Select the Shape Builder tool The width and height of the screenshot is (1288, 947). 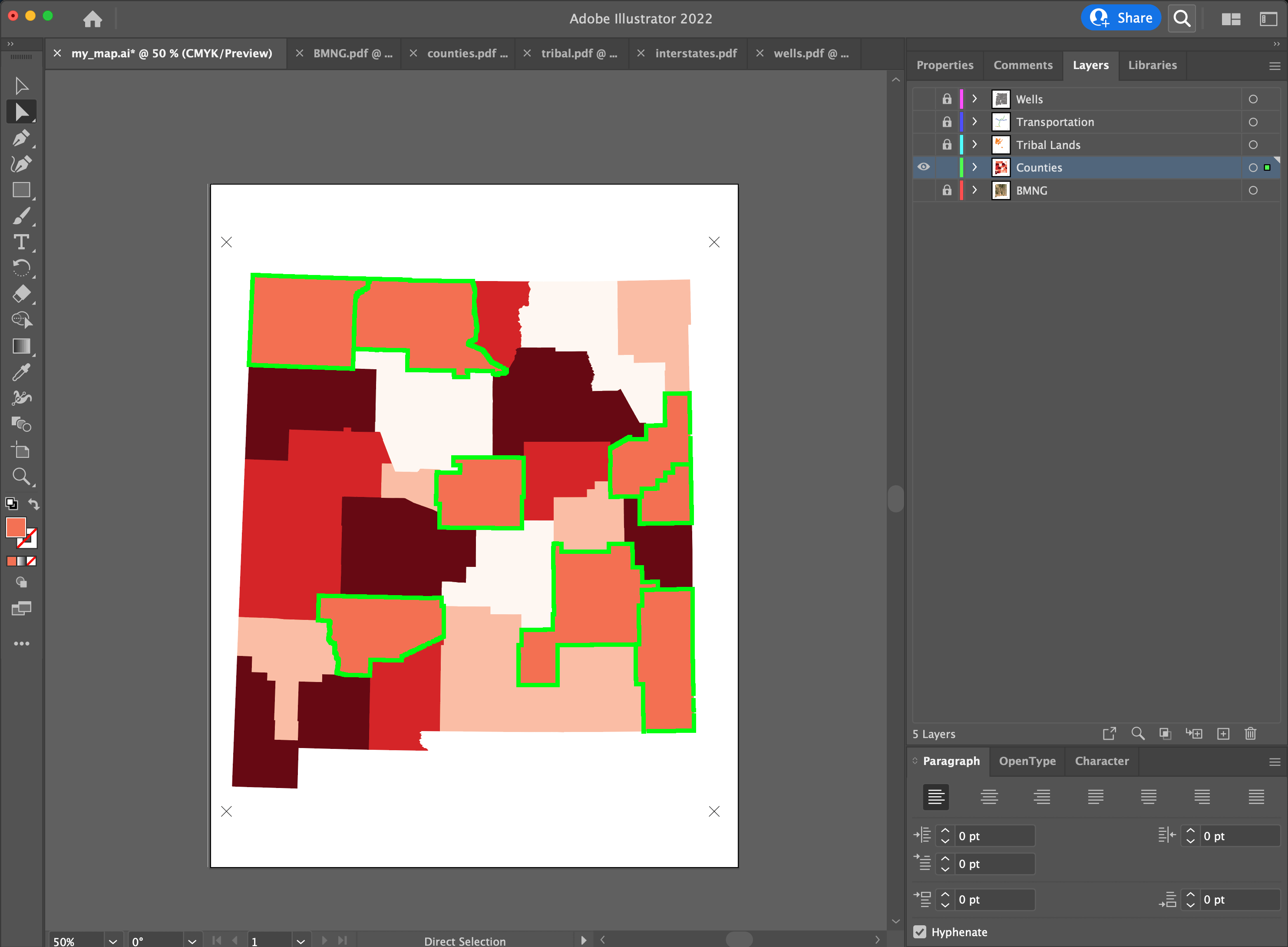tap(21, 320)
